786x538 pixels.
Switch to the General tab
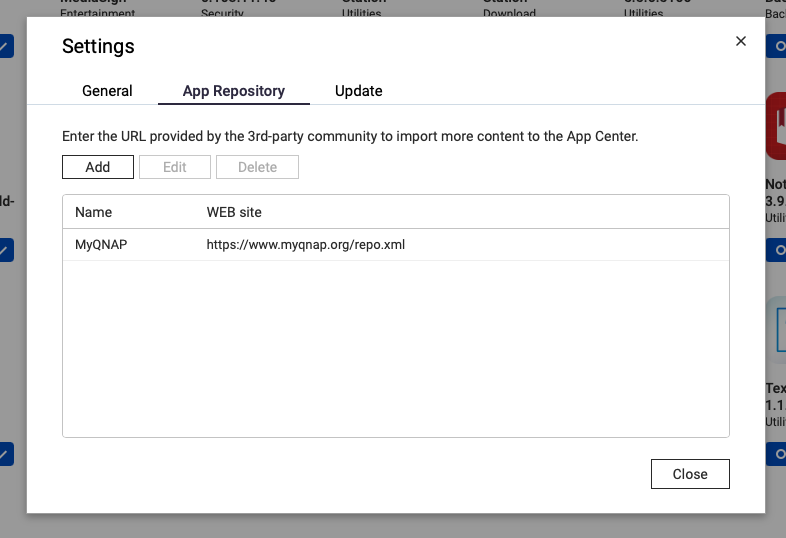(x=107, y=90)
